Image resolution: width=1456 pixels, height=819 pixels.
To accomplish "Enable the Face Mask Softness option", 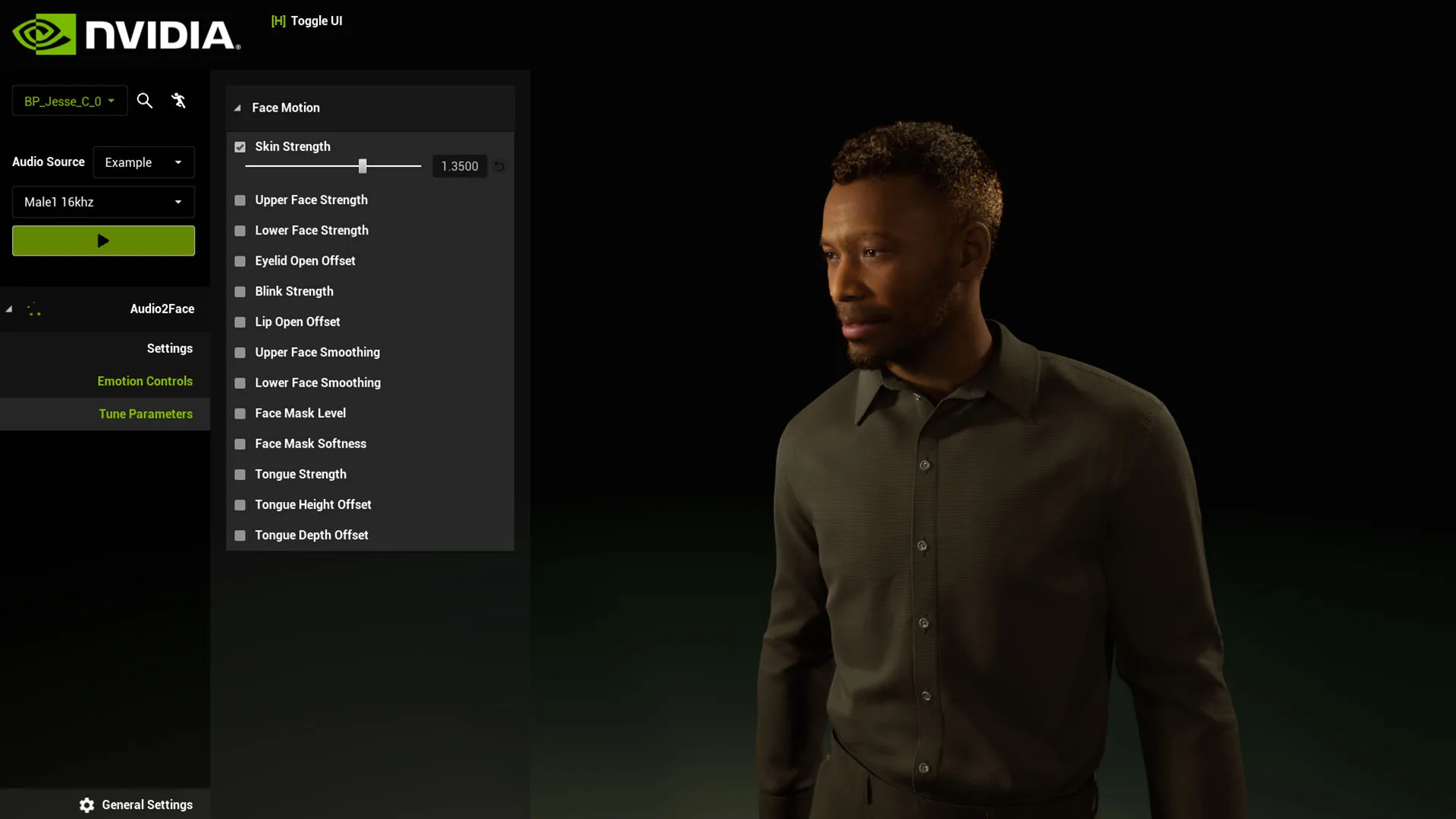I will coord(240,444).
